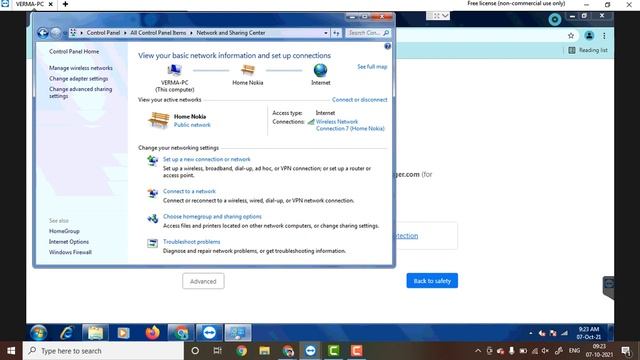Open Windows Explorer folder on remote taskbar
640x360 pixels.
tap(95, 333)
